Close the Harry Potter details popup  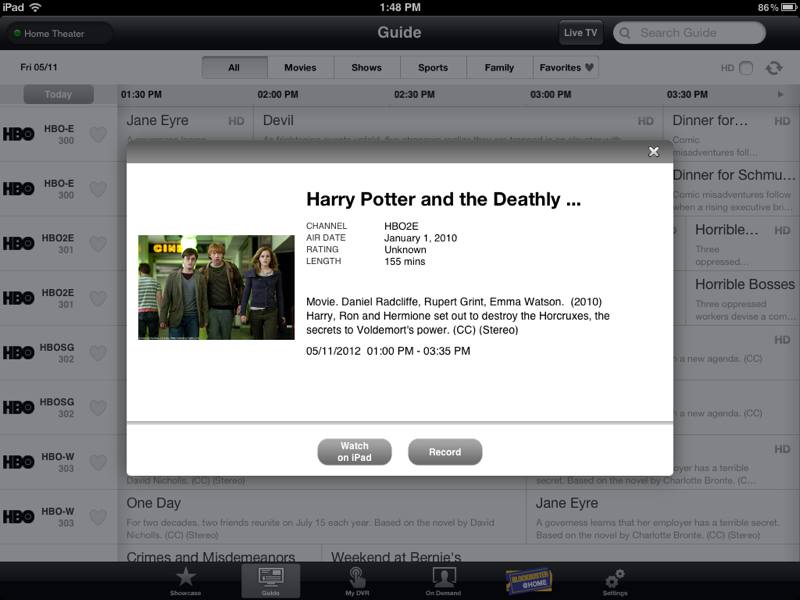pos(653,152)
